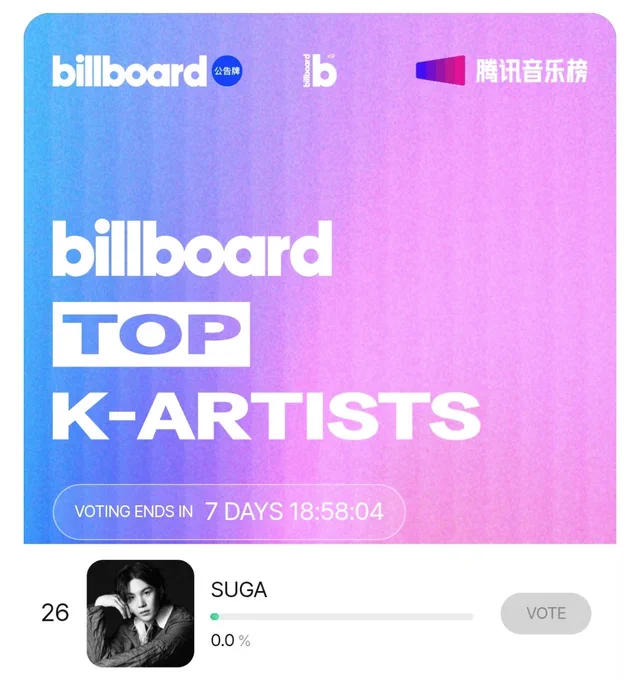This screenshot has height=680, width=640.
Task: Click the blue 公告牌 circular badge
Action: tap(227, 71)
